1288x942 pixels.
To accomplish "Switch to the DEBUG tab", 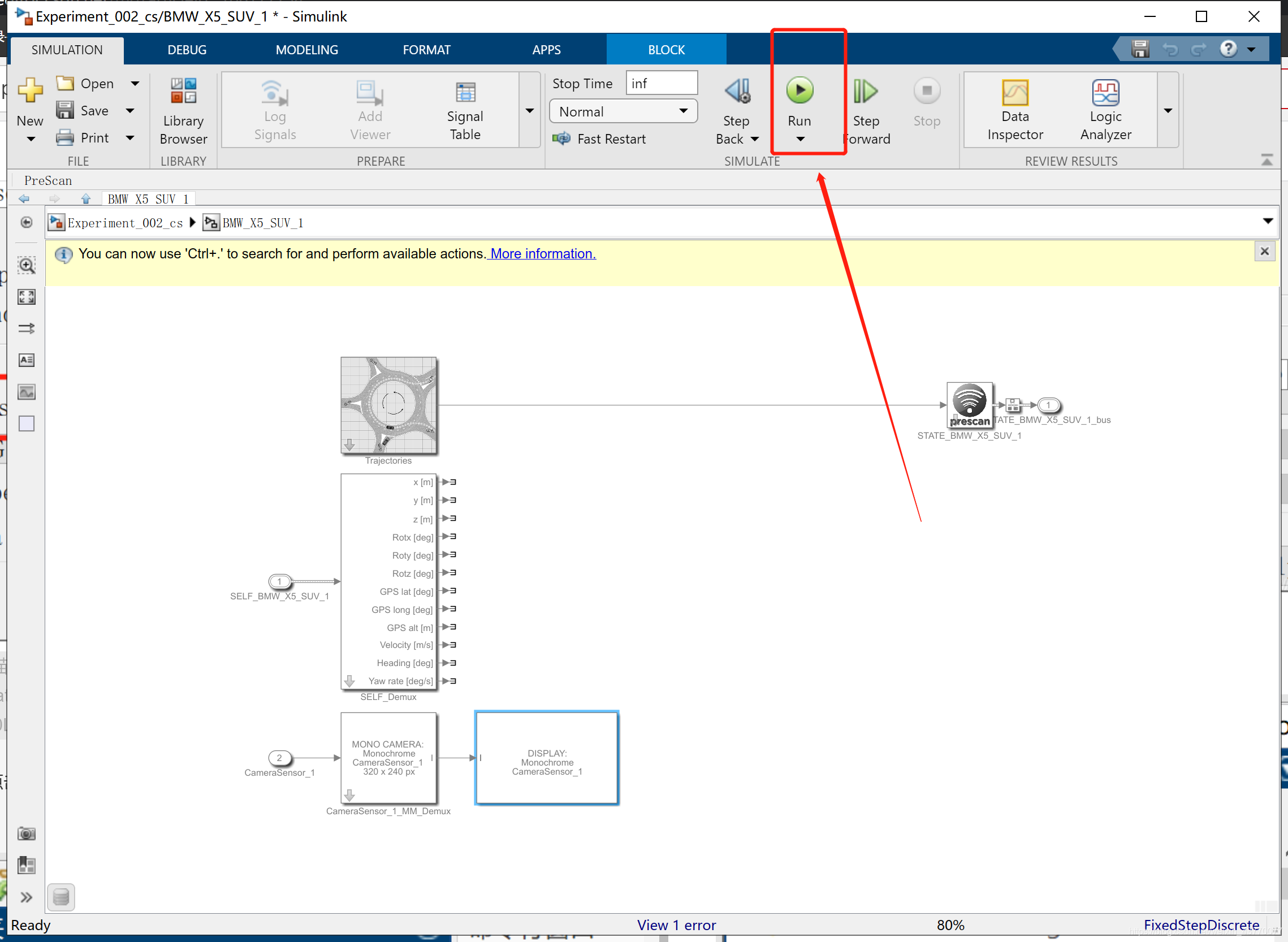I will pyautogui.click(x=187, y=50).
